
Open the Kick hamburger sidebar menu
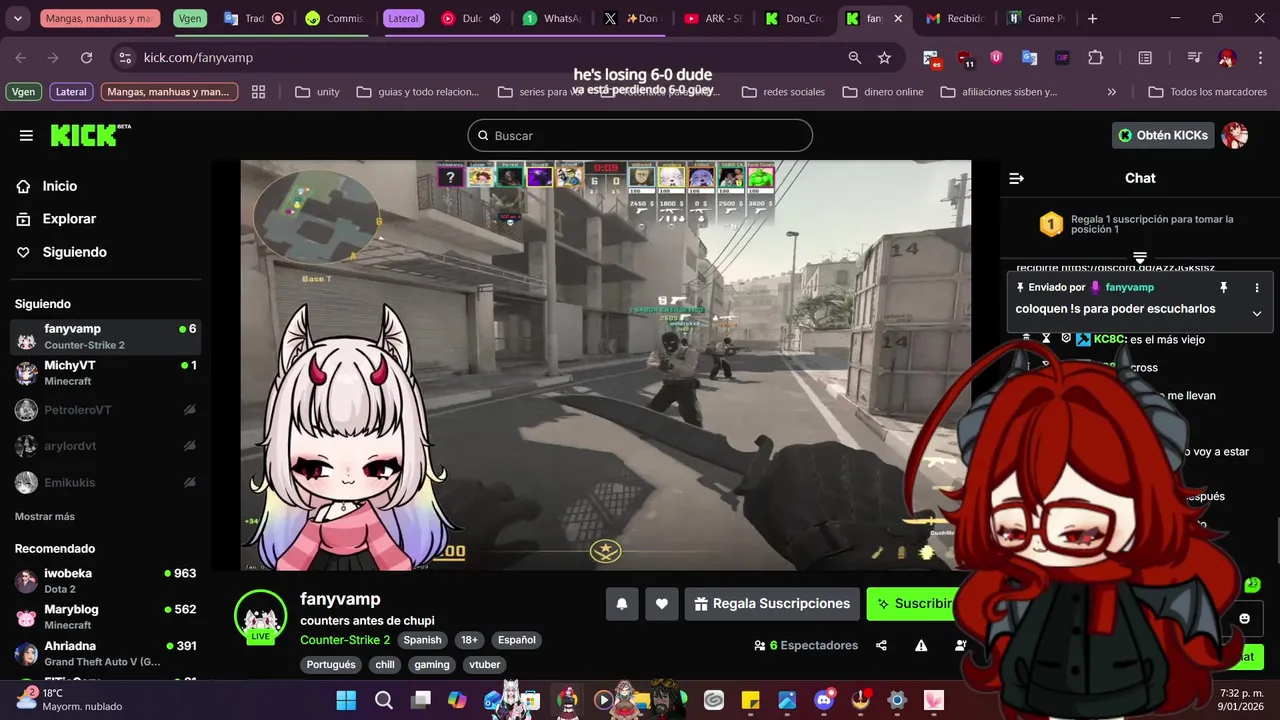point(26,135)
